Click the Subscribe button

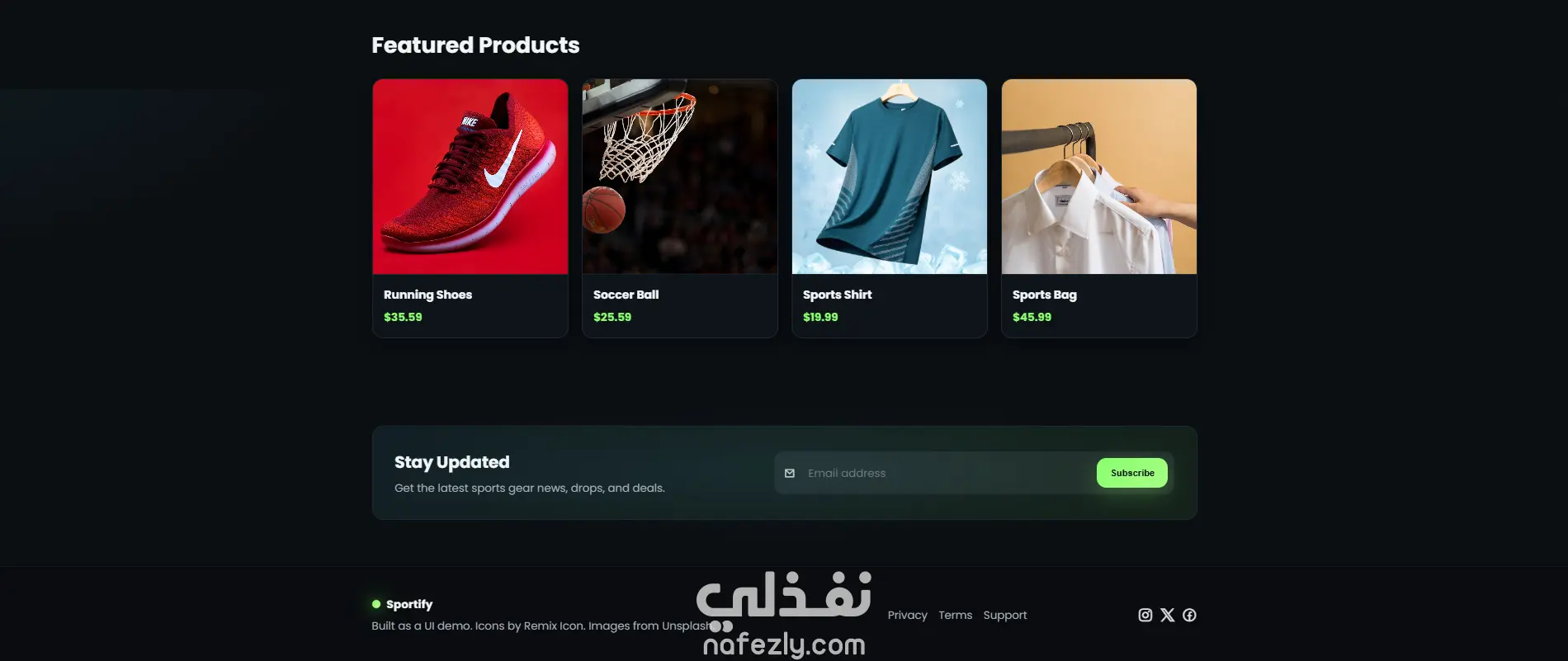pyautogui.click(x=1132, y=473)
